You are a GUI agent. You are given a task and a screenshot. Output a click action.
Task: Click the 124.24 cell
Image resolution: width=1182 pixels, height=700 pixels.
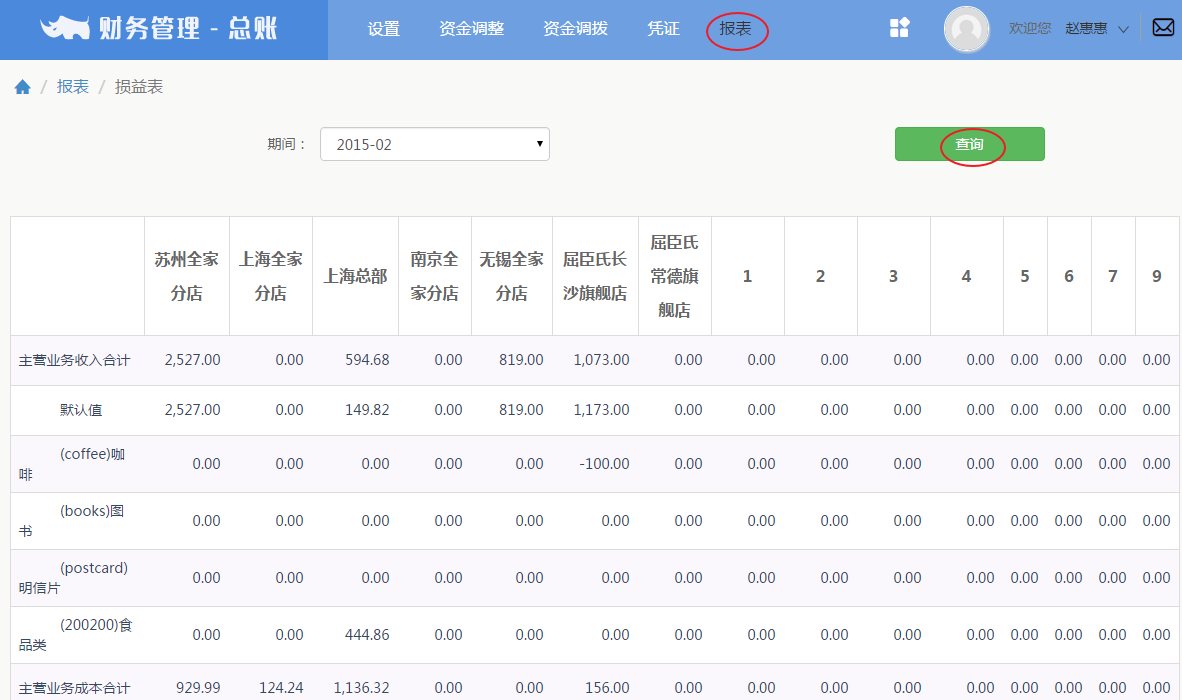click(x=281, y=688)
